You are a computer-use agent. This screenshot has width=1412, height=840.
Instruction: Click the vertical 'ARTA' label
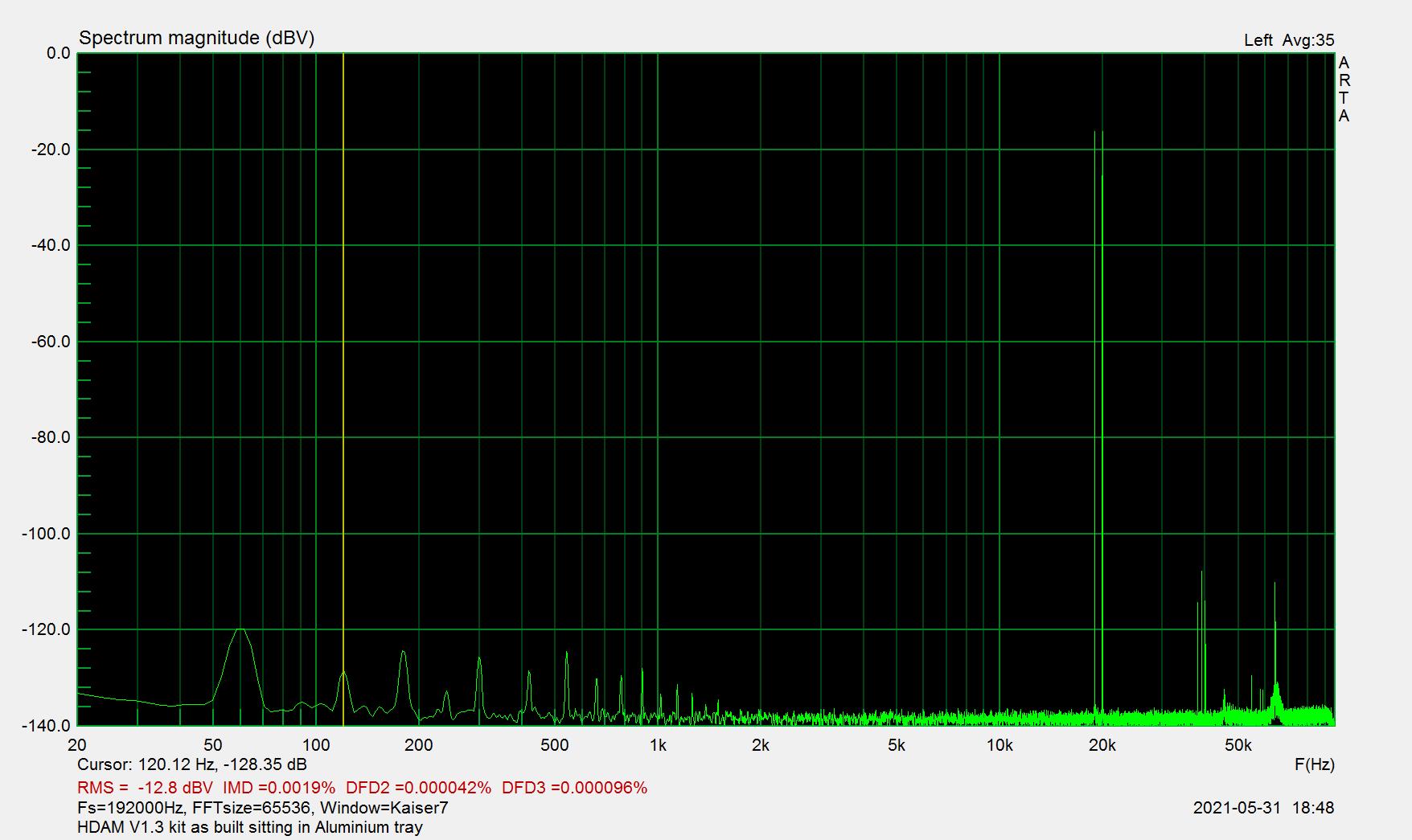1344,89
